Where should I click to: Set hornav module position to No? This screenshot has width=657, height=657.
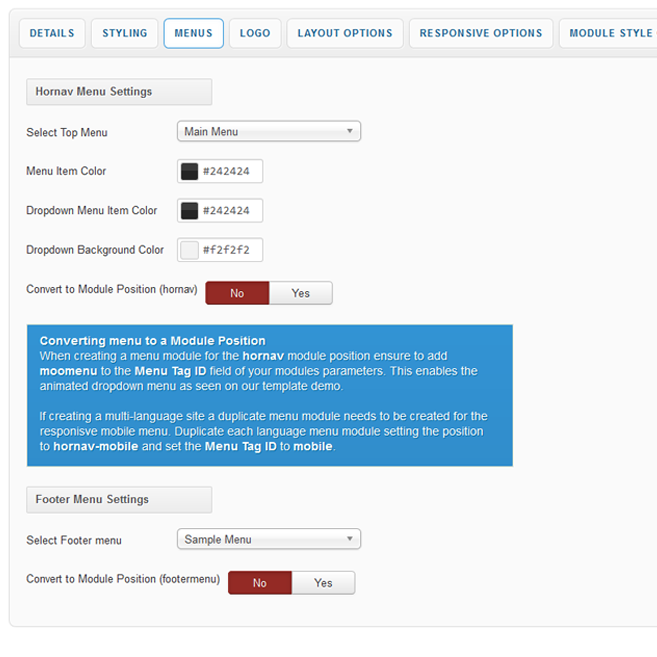(237, 293)
